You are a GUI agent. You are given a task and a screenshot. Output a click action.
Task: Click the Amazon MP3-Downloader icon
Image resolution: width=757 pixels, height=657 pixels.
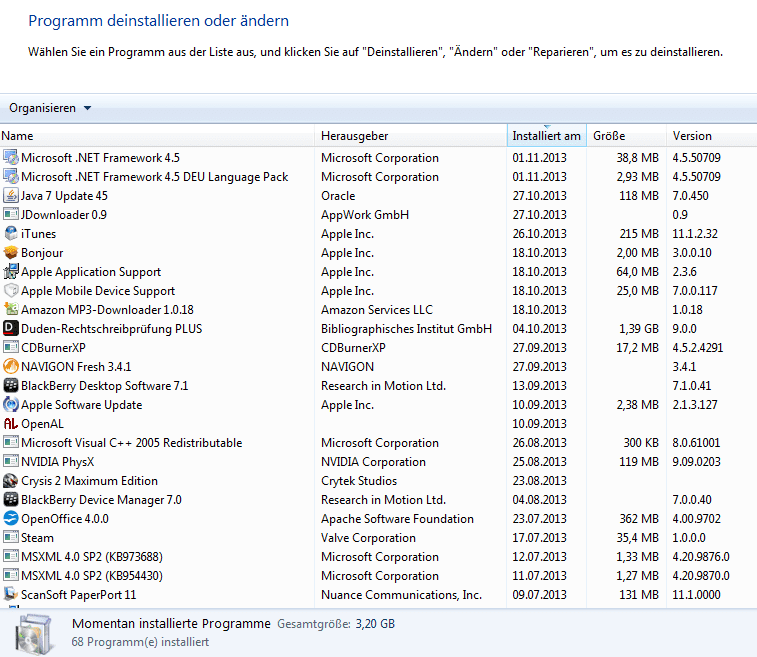click(11, 309)
